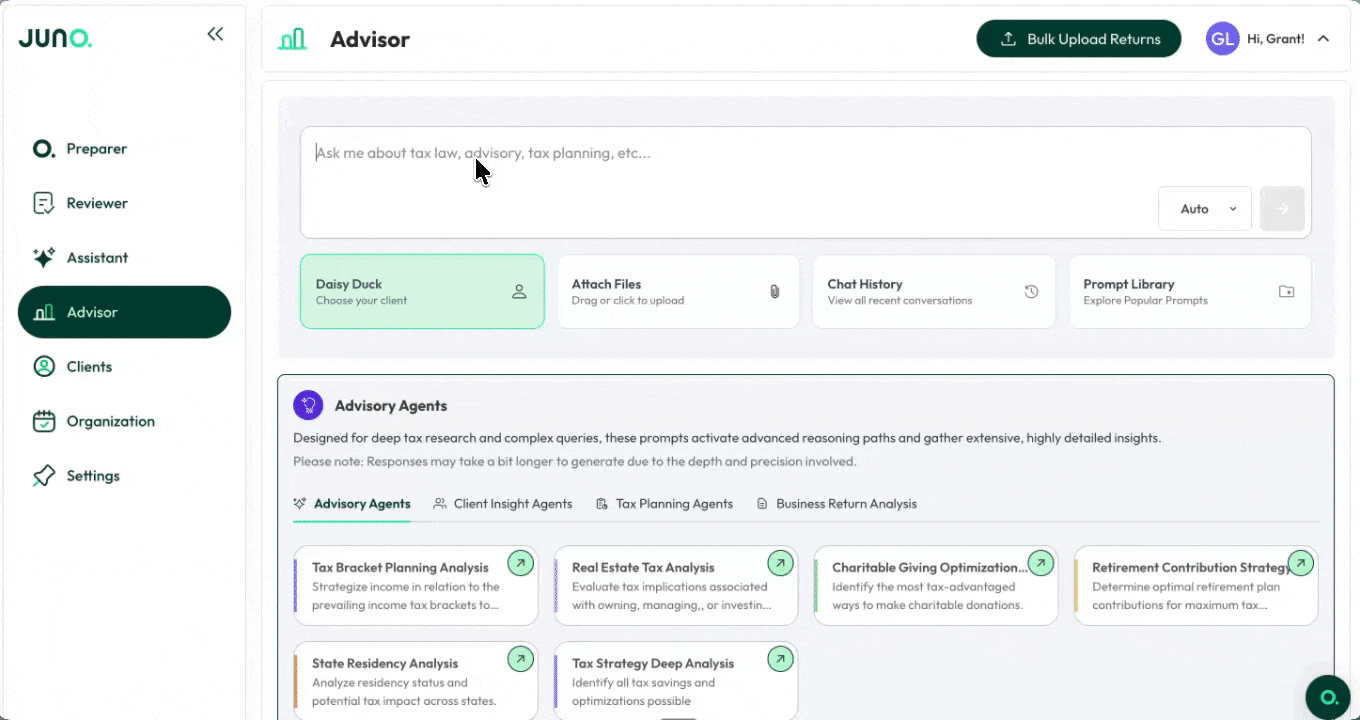Click the Juno chat bubble icon in corner
The image size is (1360, 720).
click(x=1328, y=697)
